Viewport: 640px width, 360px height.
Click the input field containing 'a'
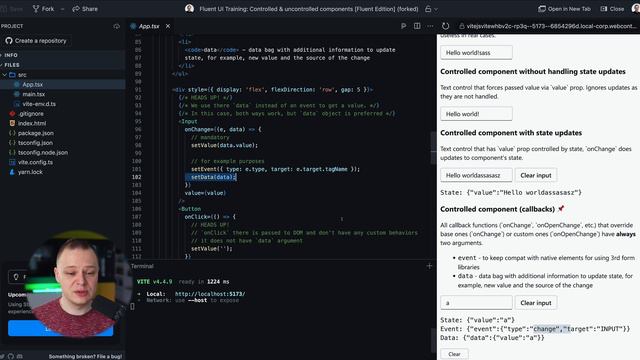476,303
